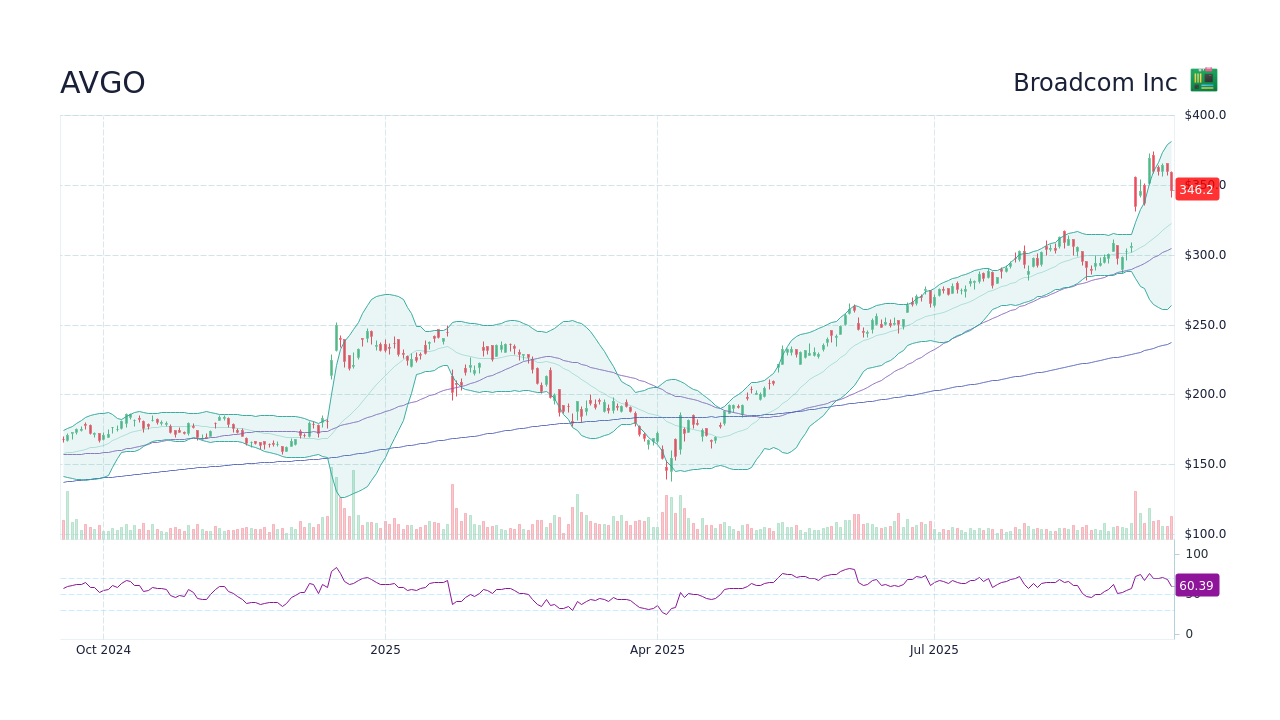1280x720 pixels.
Task: Click the $100.0 price axis label
Action: pos(1204,534)
